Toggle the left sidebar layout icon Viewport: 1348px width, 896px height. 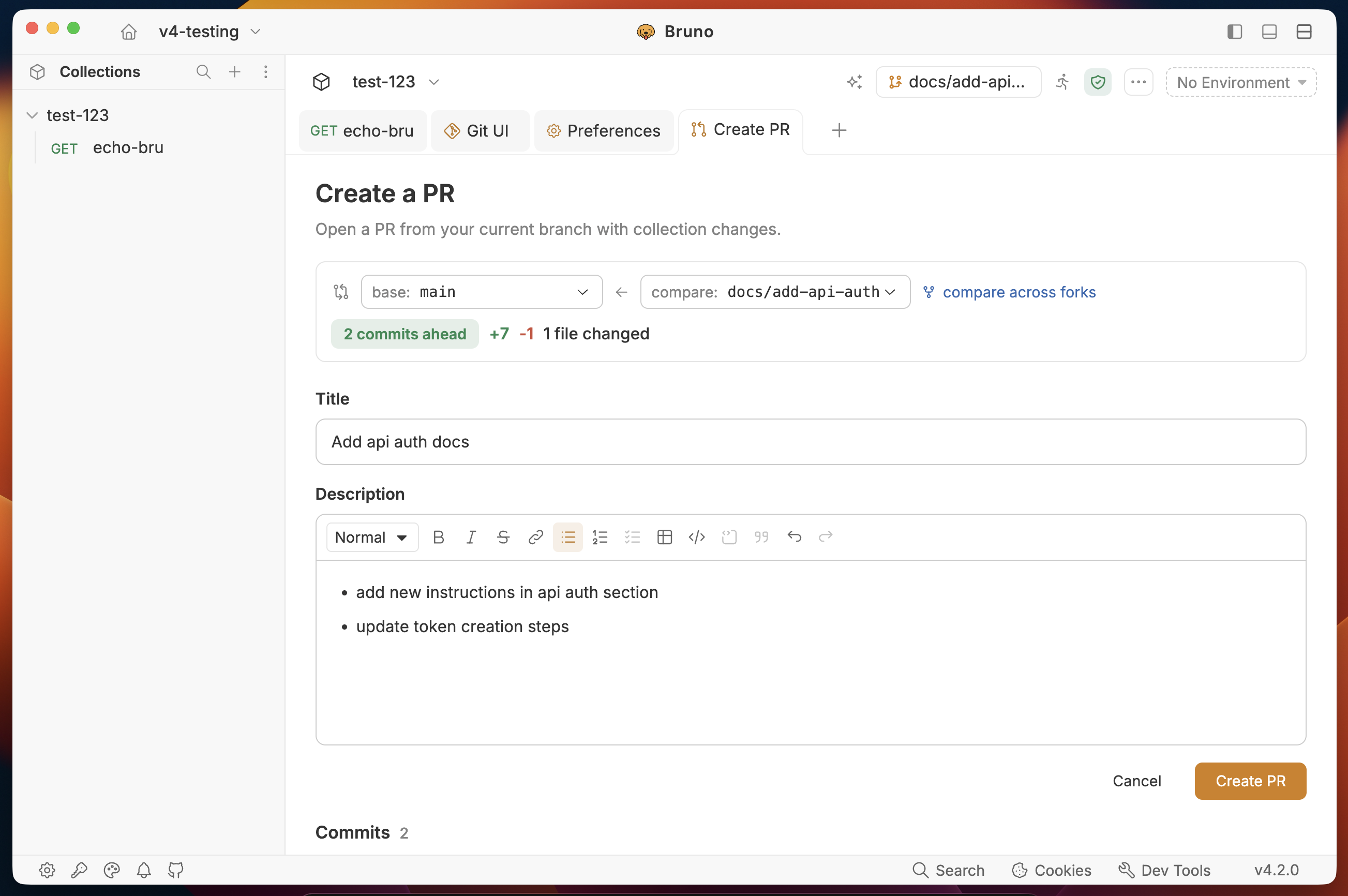(x=1234, y=32)
